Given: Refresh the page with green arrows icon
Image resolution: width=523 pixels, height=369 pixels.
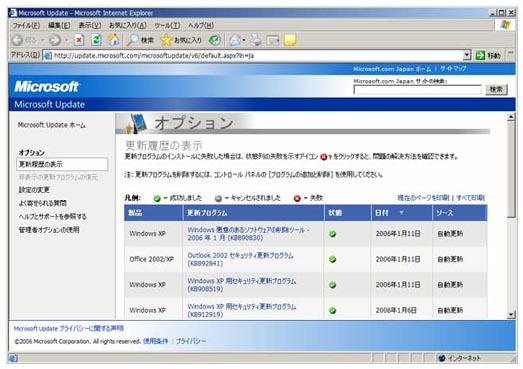Looking at the screenshot, I should 96,40.
